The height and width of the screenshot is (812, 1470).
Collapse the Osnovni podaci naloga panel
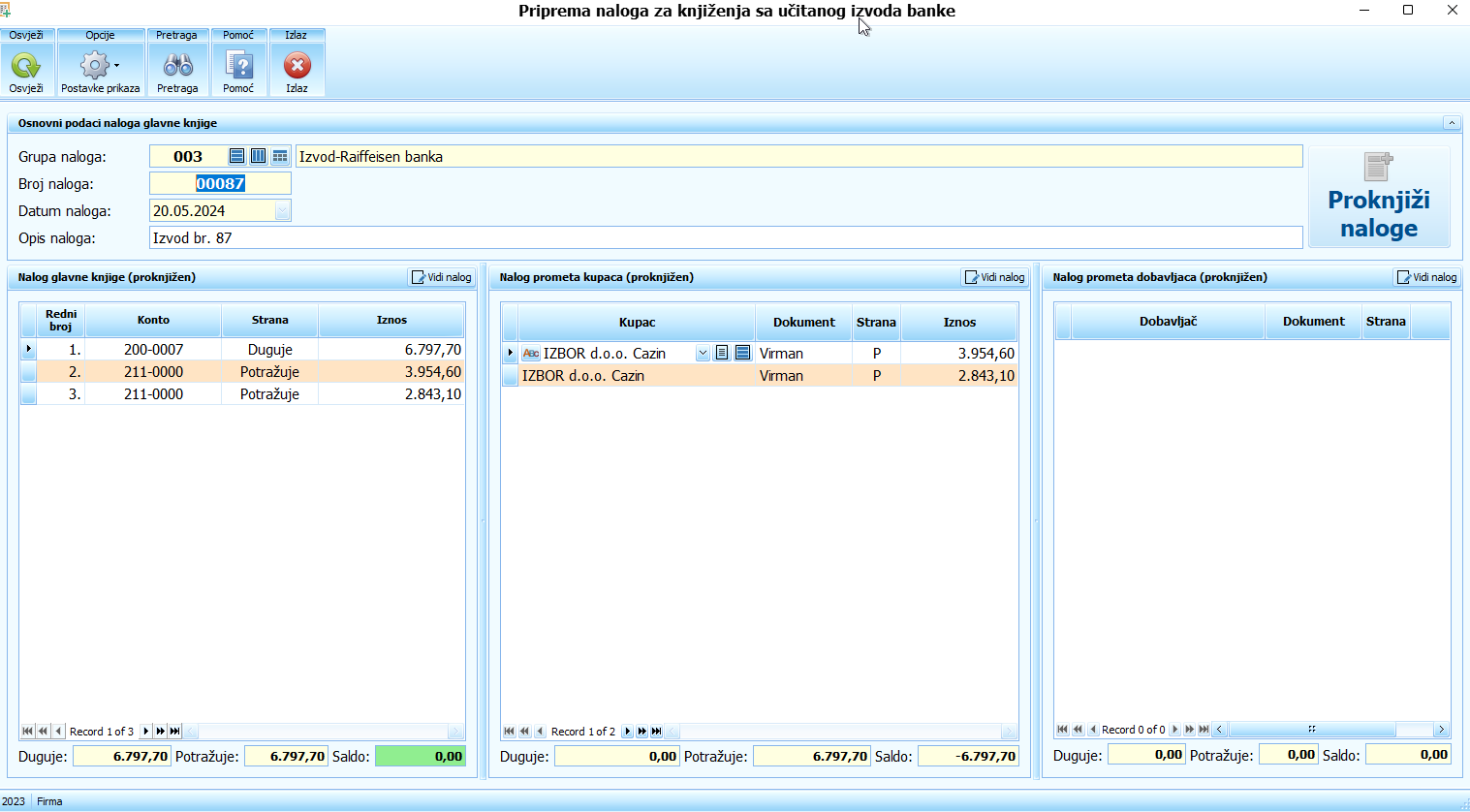(1451, 123)
